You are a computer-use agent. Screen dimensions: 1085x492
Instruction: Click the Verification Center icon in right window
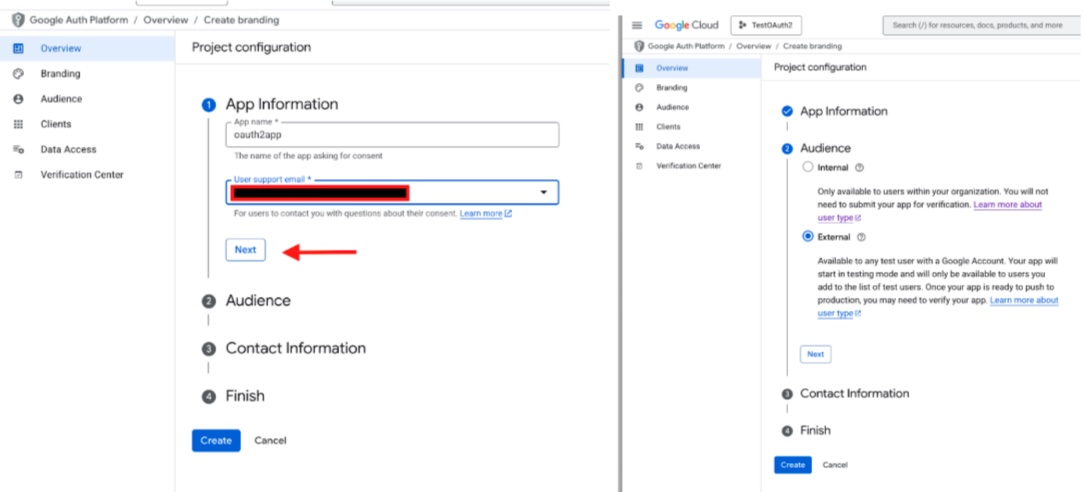click(x=639, y=166)
